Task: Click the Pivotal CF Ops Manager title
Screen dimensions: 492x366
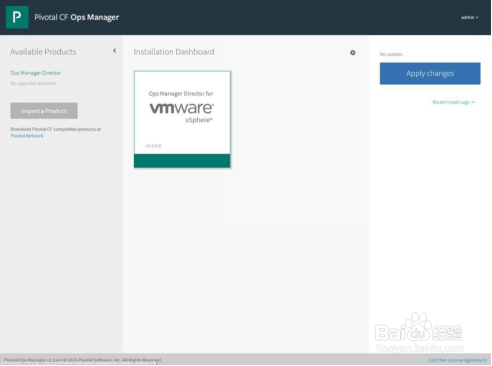Action: click(x=77, y=17)
